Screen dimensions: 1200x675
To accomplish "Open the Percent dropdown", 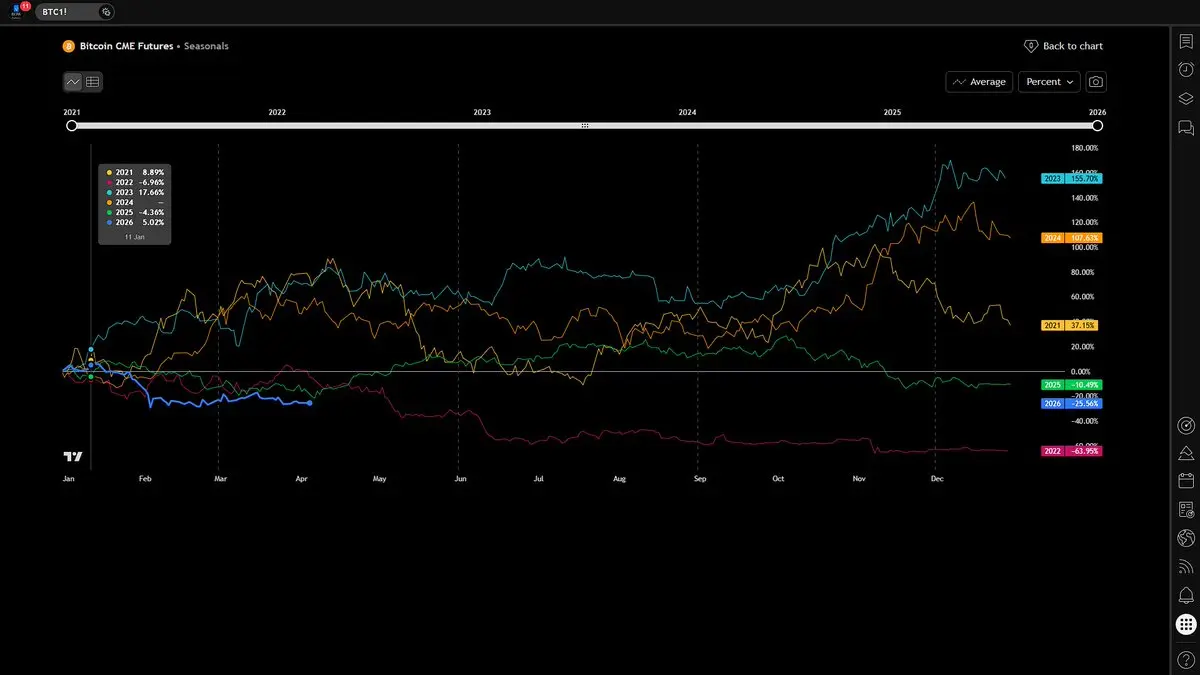I will [x=1050, y=82].
